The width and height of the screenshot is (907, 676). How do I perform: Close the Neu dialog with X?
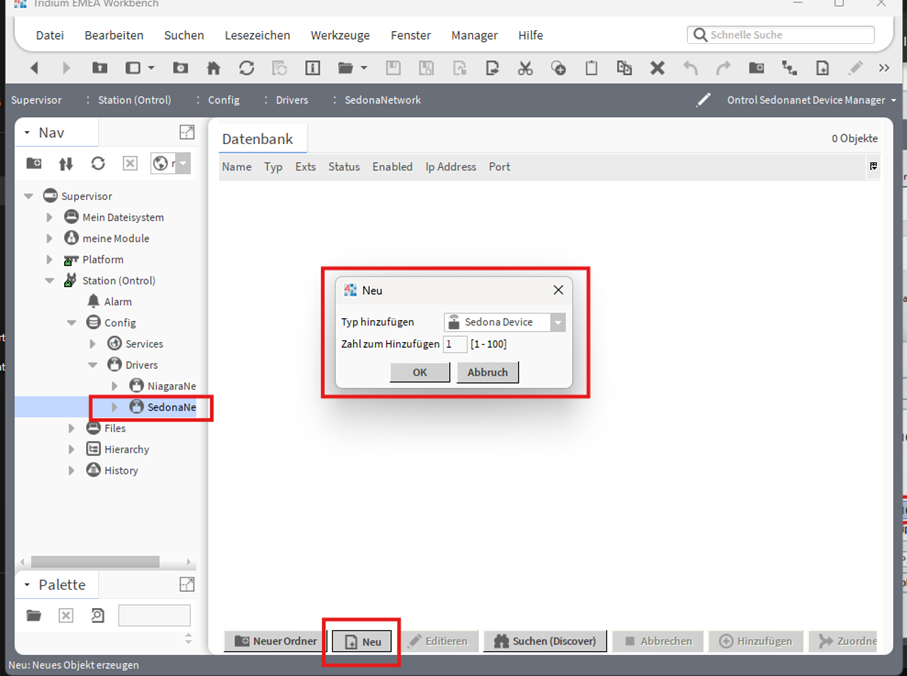coord(558,290)
